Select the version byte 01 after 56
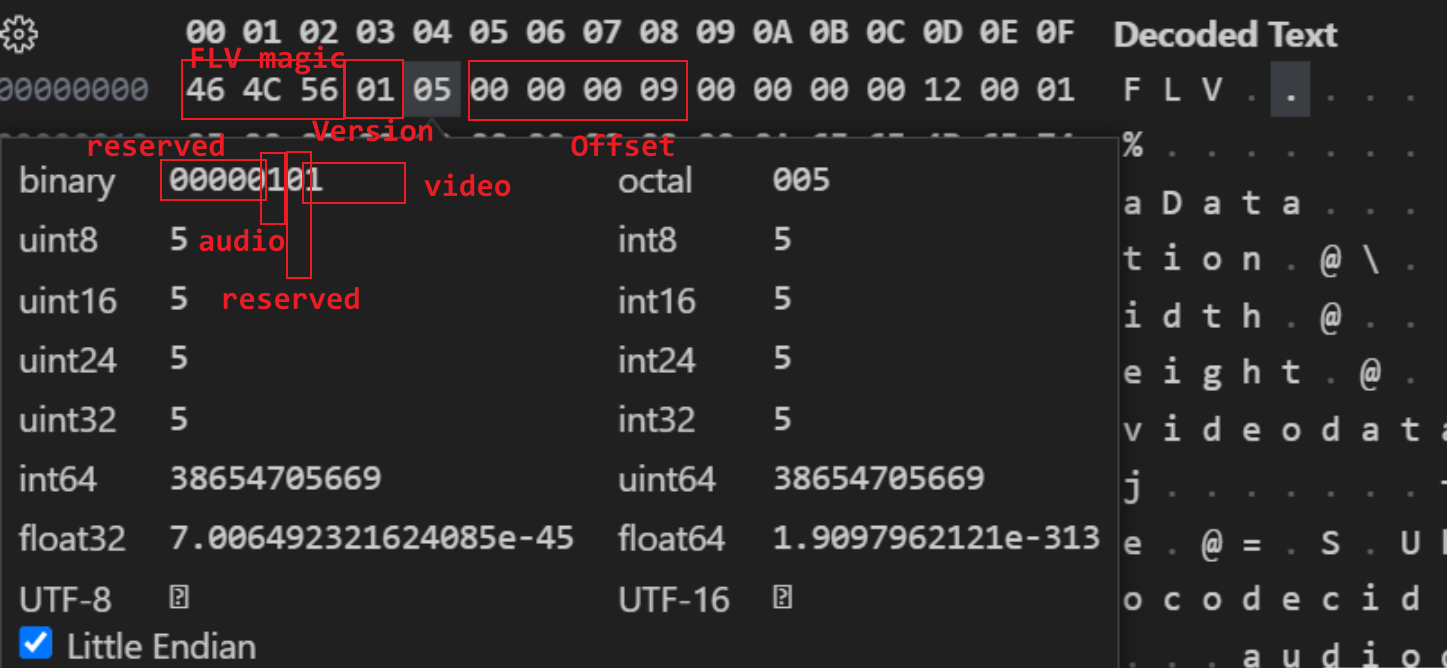This screenshot has height=668, width=1447. 375,90
